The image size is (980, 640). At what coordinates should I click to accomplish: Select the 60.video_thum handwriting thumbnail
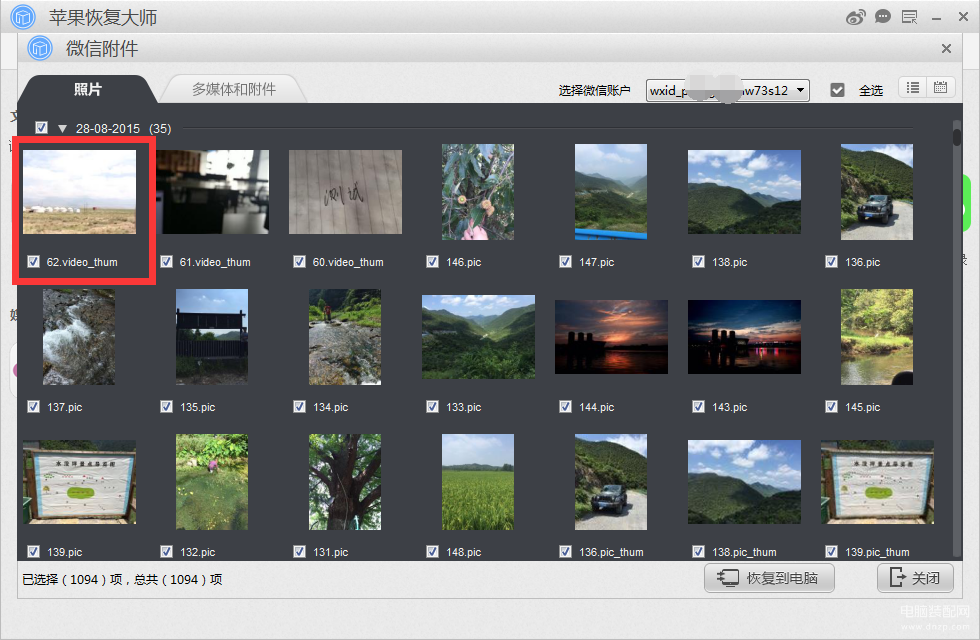point(346,192)
